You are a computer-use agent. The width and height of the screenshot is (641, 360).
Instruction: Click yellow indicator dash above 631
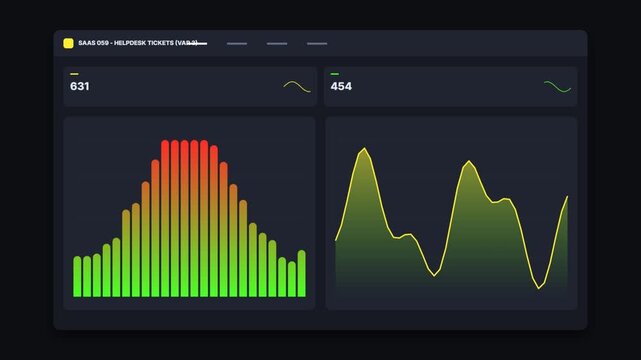(74, 74)
